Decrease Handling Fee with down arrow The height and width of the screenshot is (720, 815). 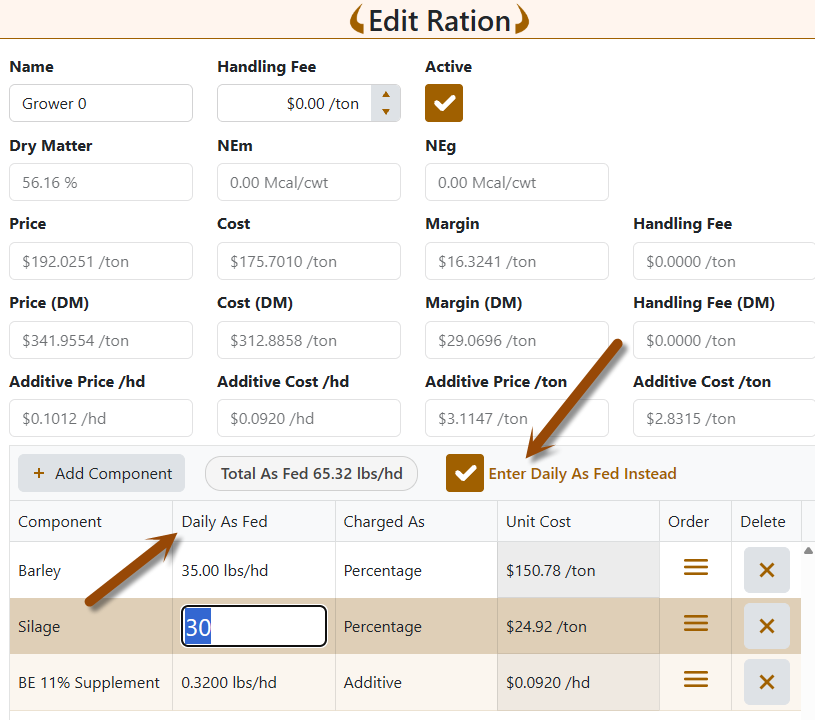pos(386,111)
